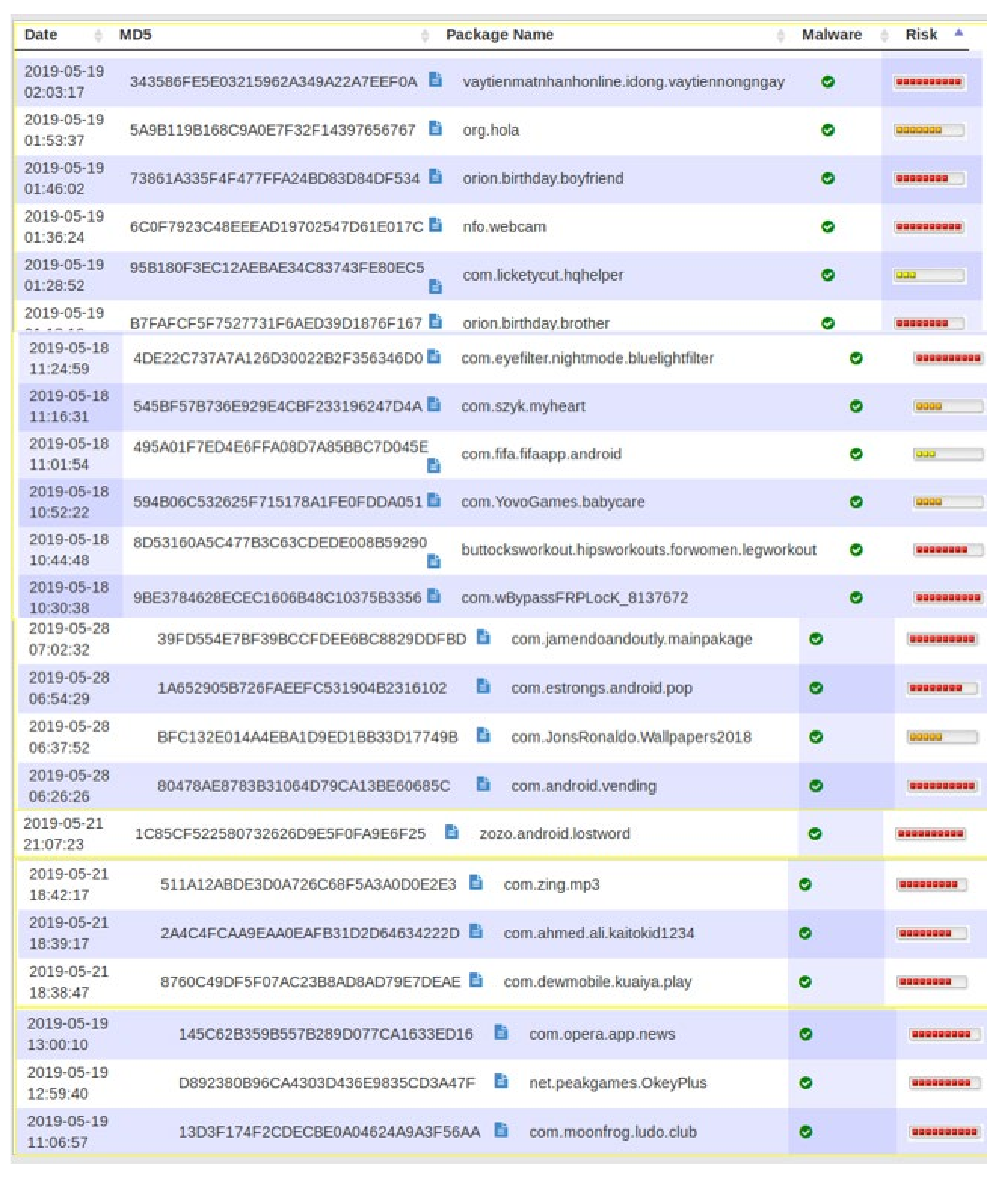This screenshot has width=1008, height=1177.
Task: Click MD5 hash 1A652905B726FAEEFC531904B2316102
Action: 302,688
